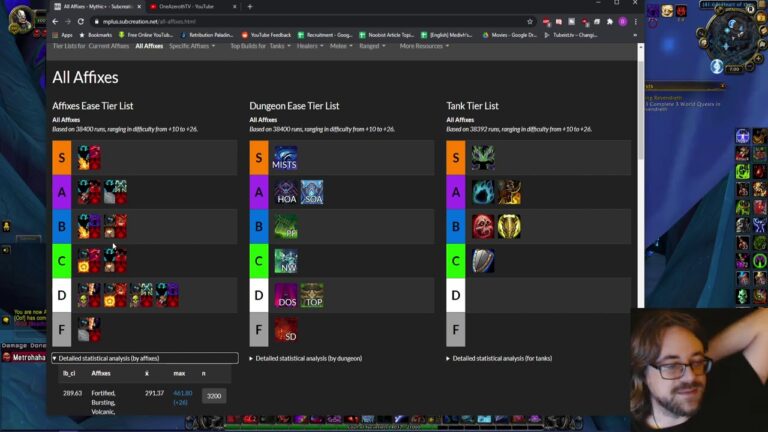Open the YouTube Feedback bookmark
768x432 pixels.
(x=266, y=35)
